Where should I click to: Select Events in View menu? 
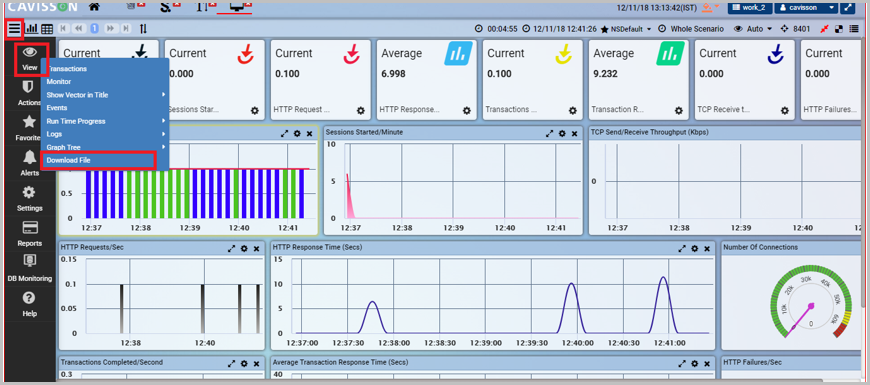pos(104,108)
